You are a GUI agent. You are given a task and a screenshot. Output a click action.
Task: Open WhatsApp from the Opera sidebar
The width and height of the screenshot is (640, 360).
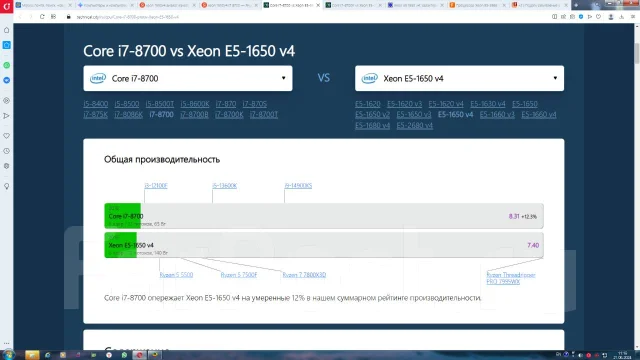[7, 65]
